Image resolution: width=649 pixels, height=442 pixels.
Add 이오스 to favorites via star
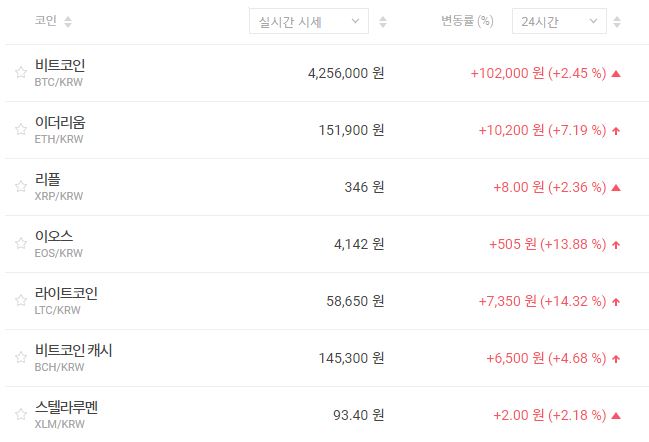pos(20,243)
